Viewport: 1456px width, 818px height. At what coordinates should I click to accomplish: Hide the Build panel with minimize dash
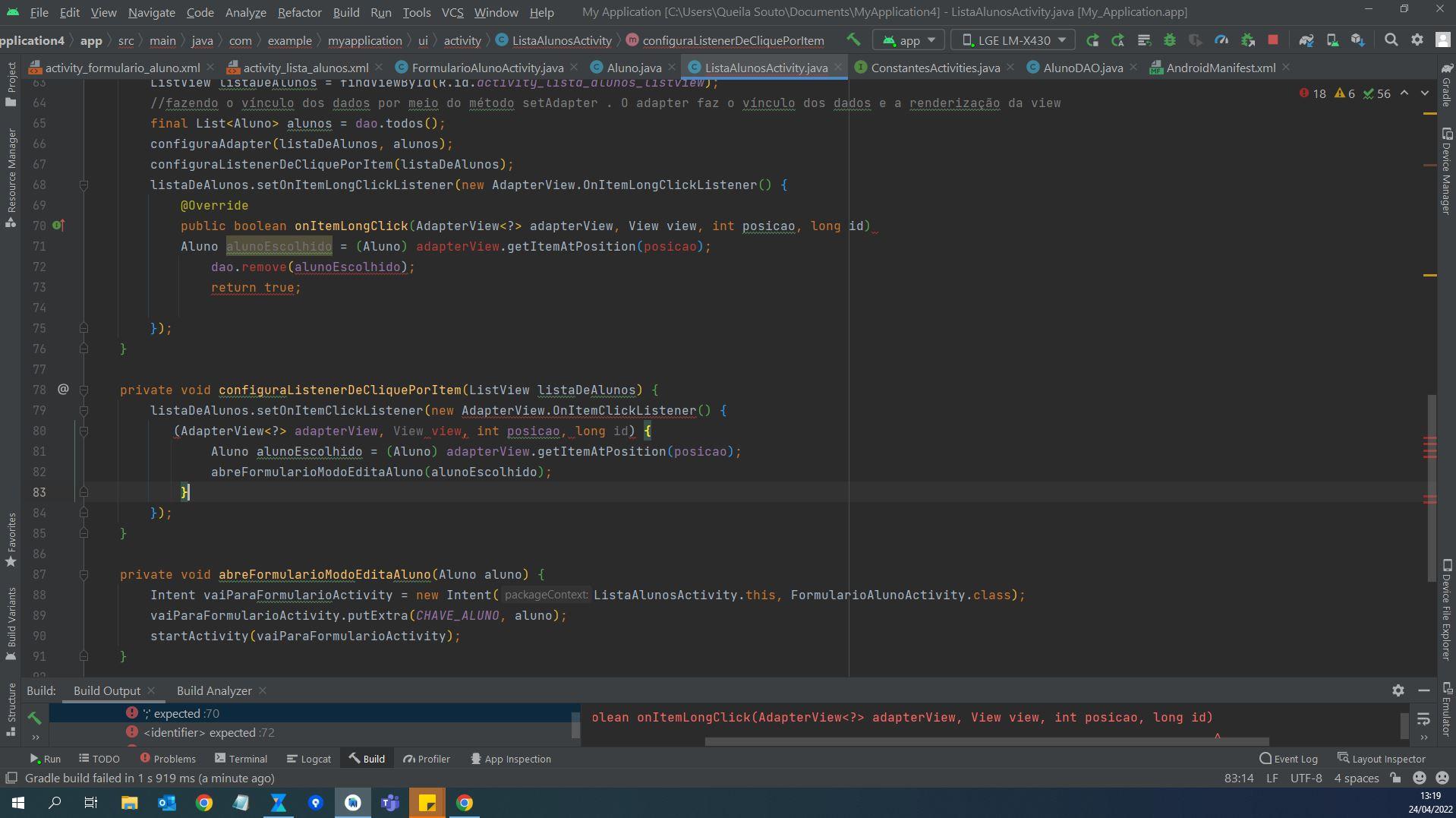(1424, 690)
